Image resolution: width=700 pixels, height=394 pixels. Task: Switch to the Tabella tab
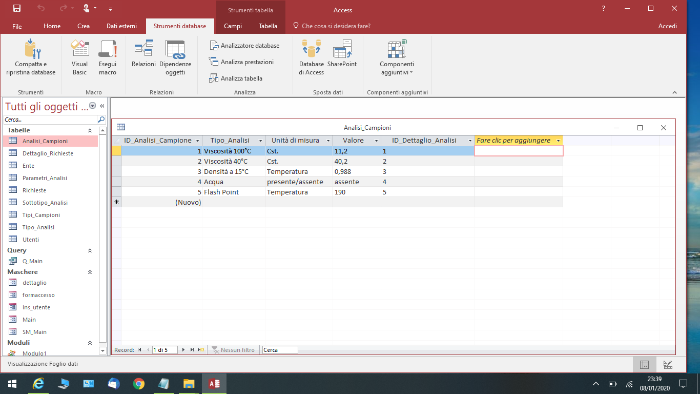tap(268, 26)
